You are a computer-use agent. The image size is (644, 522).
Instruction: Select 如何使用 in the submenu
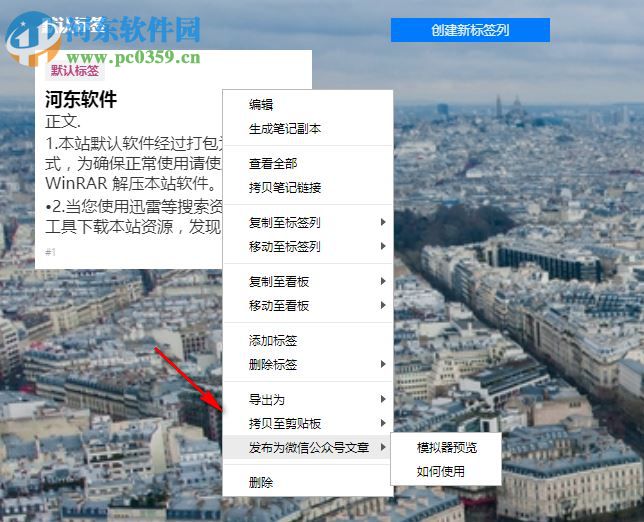446,471
